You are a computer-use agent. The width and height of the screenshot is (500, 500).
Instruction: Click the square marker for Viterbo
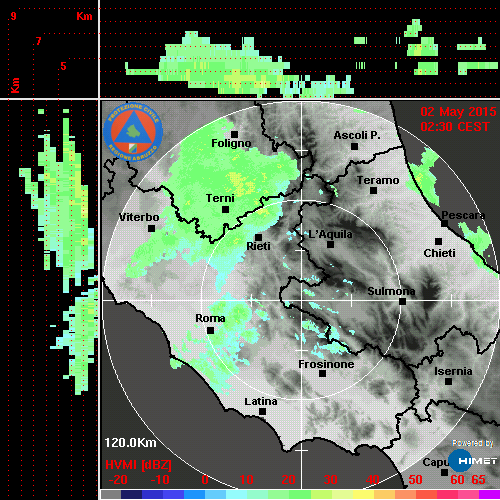pos(151,229)
